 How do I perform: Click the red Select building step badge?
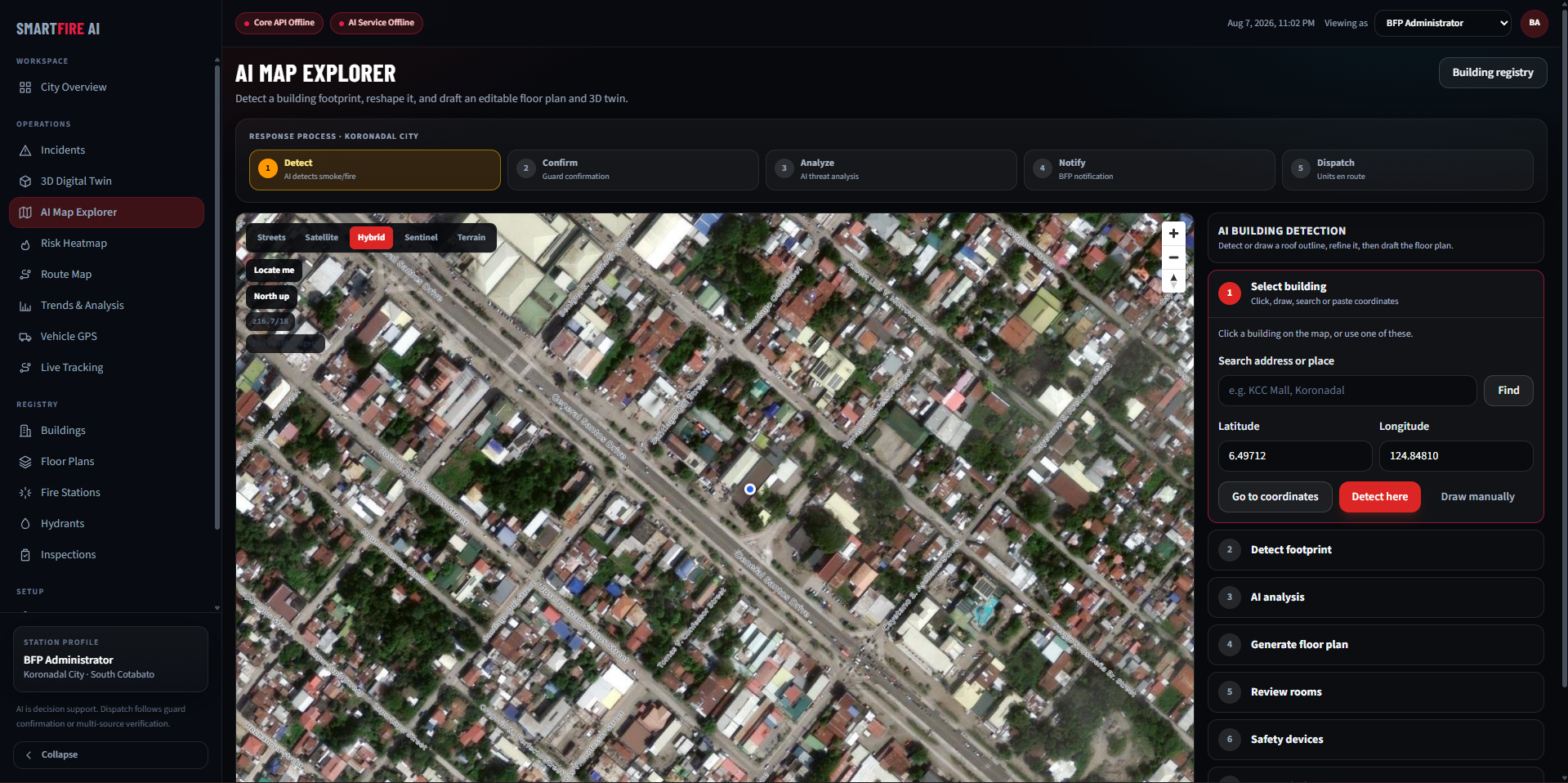pyautogui.click(x=1230, y=293)
